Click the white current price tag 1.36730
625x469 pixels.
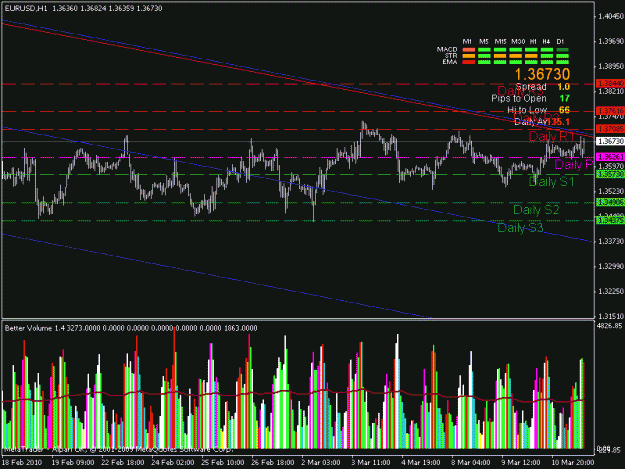[610, 141]
